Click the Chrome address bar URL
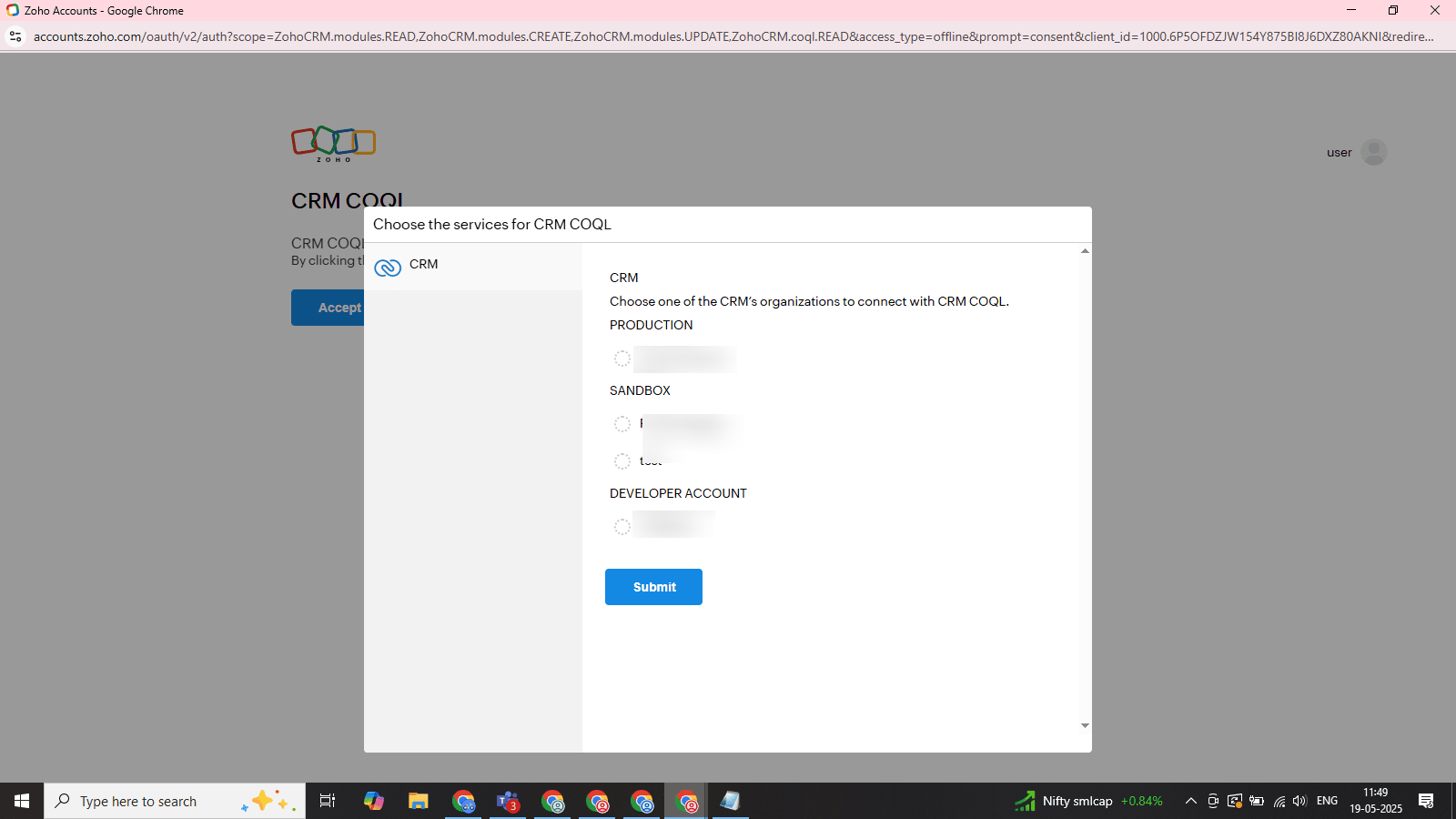Screen dimensions: 1456x819 (733, 36)
